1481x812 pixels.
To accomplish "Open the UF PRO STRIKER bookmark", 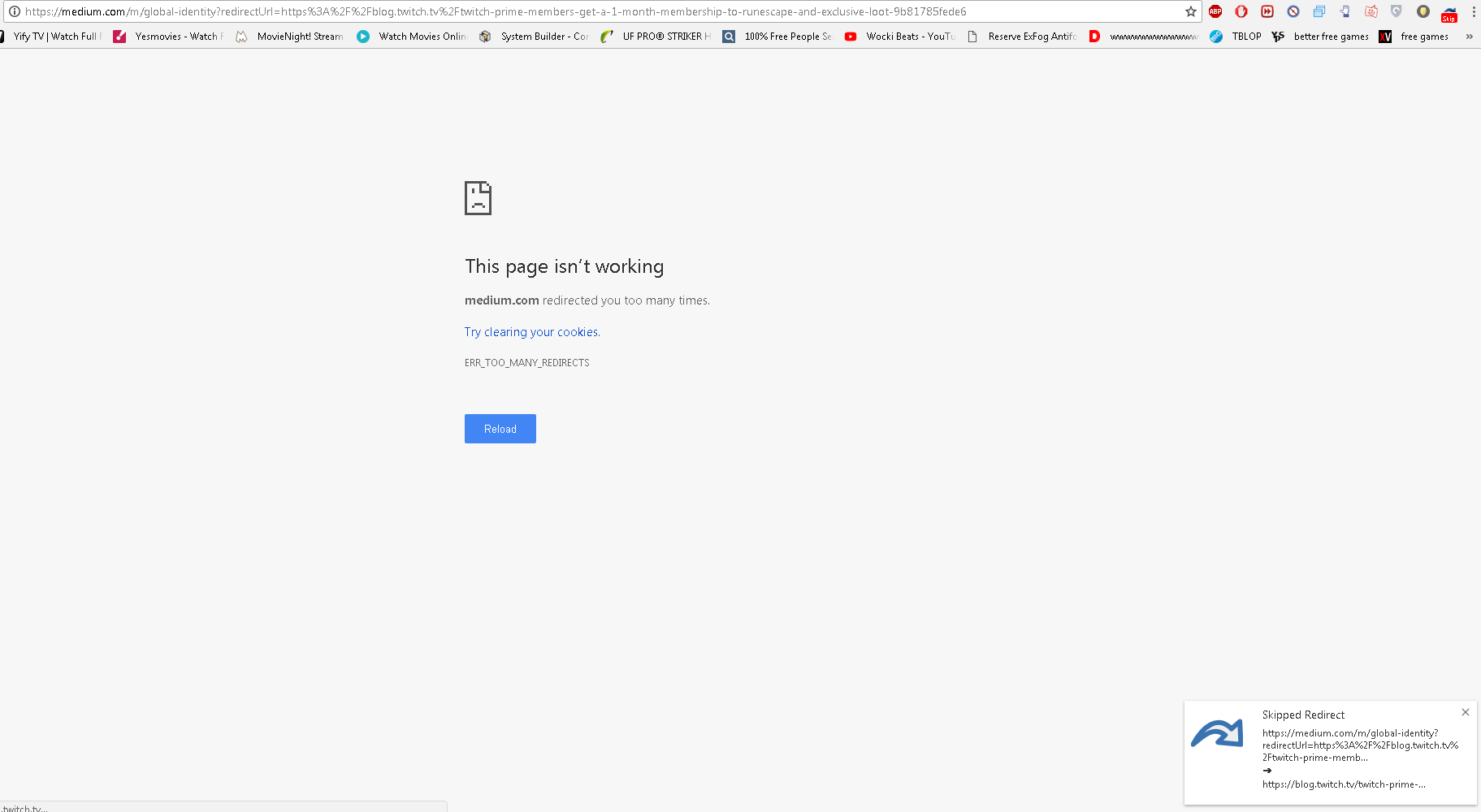I will [x=656, y=37].
